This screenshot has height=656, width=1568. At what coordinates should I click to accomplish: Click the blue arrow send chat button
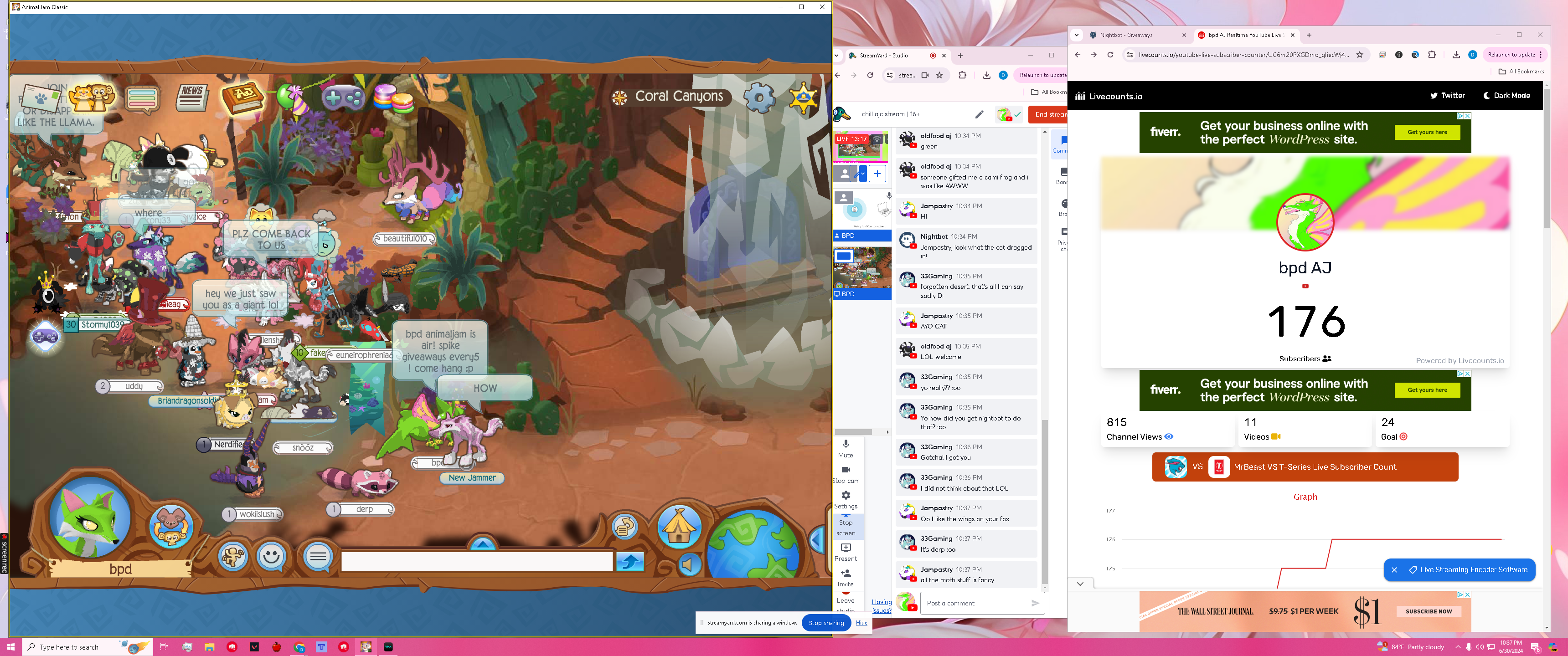(x=630, y=561)
